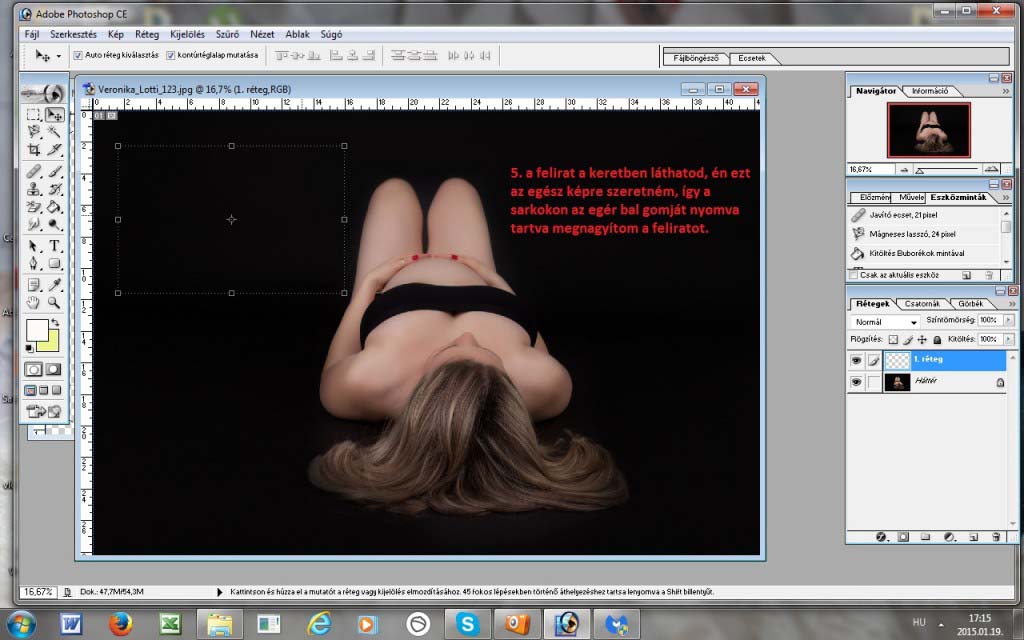Expand the Színtömörség opacity arrow

[x=1008, y=321]
